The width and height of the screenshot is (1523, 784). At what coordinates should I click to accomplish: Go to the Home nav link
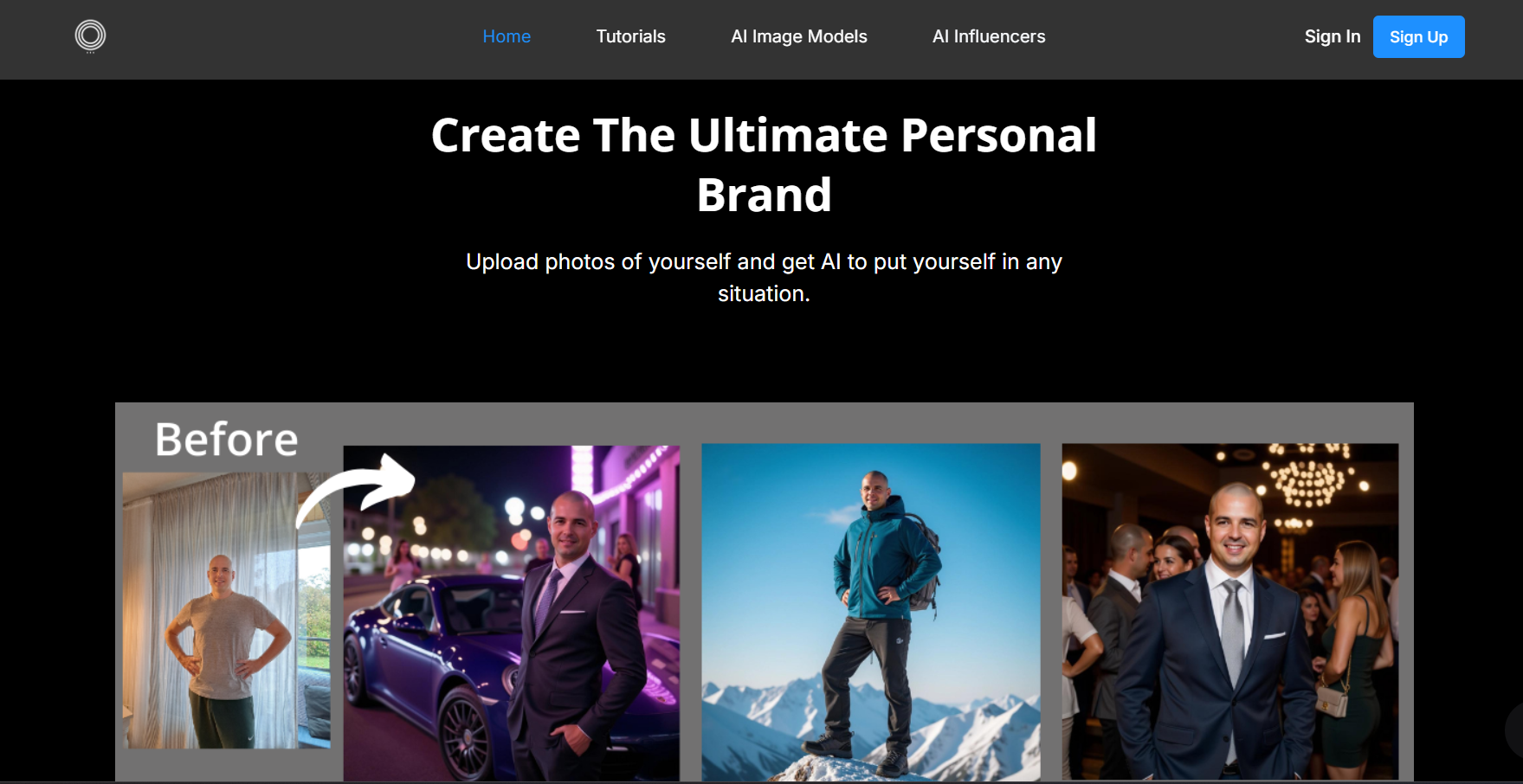tap(507, 36)
